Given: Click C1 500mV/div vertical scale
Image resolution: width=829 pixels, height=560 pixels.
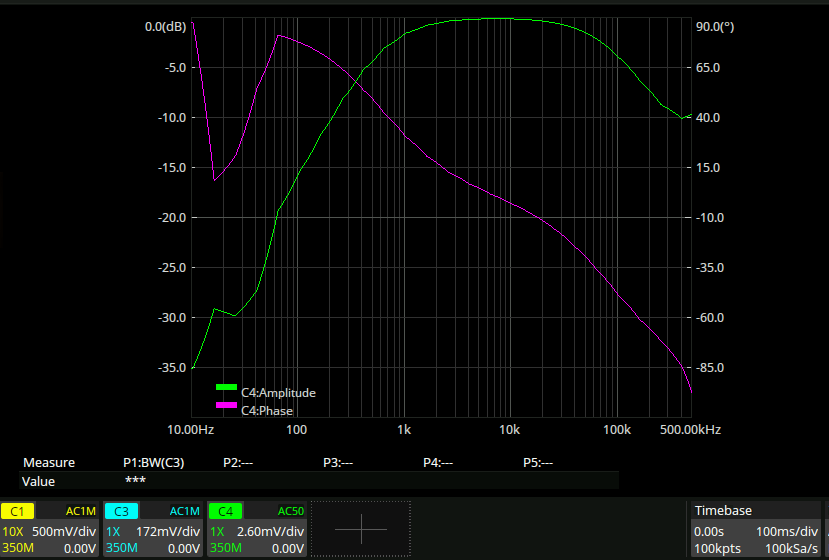Looking at the screenshot, I should click(64, 531).
